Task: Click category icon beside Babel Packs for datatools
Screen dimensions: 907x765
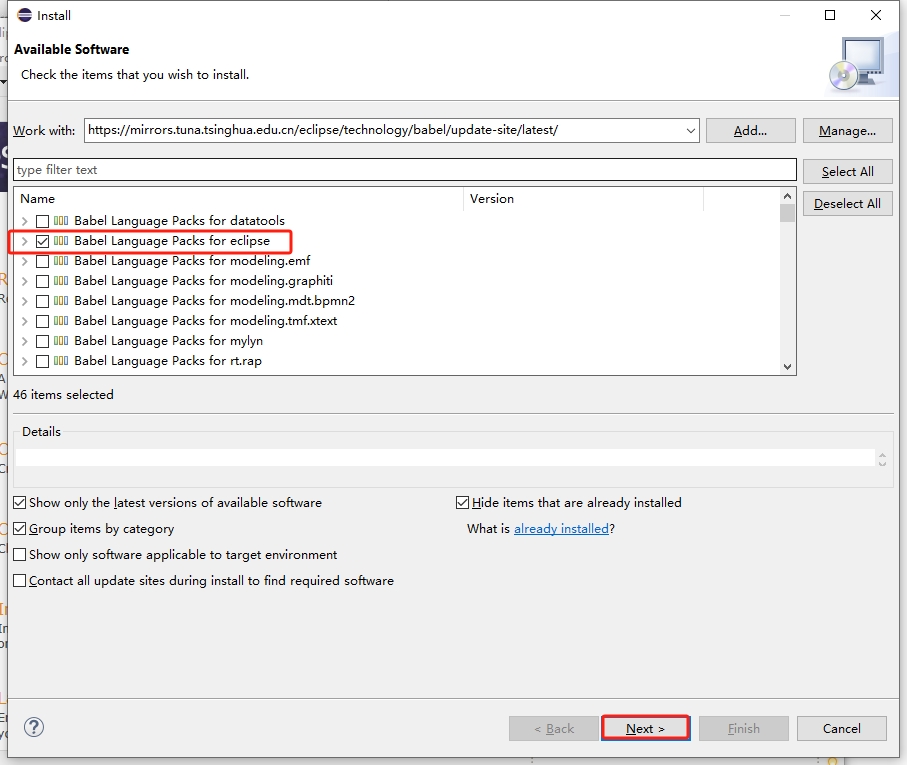Action: pyautogui.click(x=61, y=220)
